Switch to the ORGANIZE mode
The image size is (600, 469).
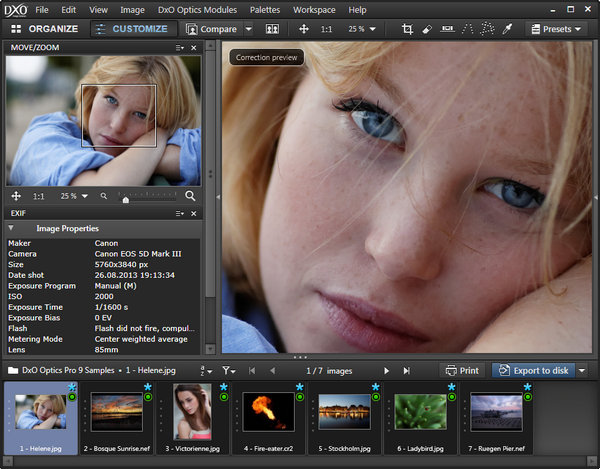point(45,29)
